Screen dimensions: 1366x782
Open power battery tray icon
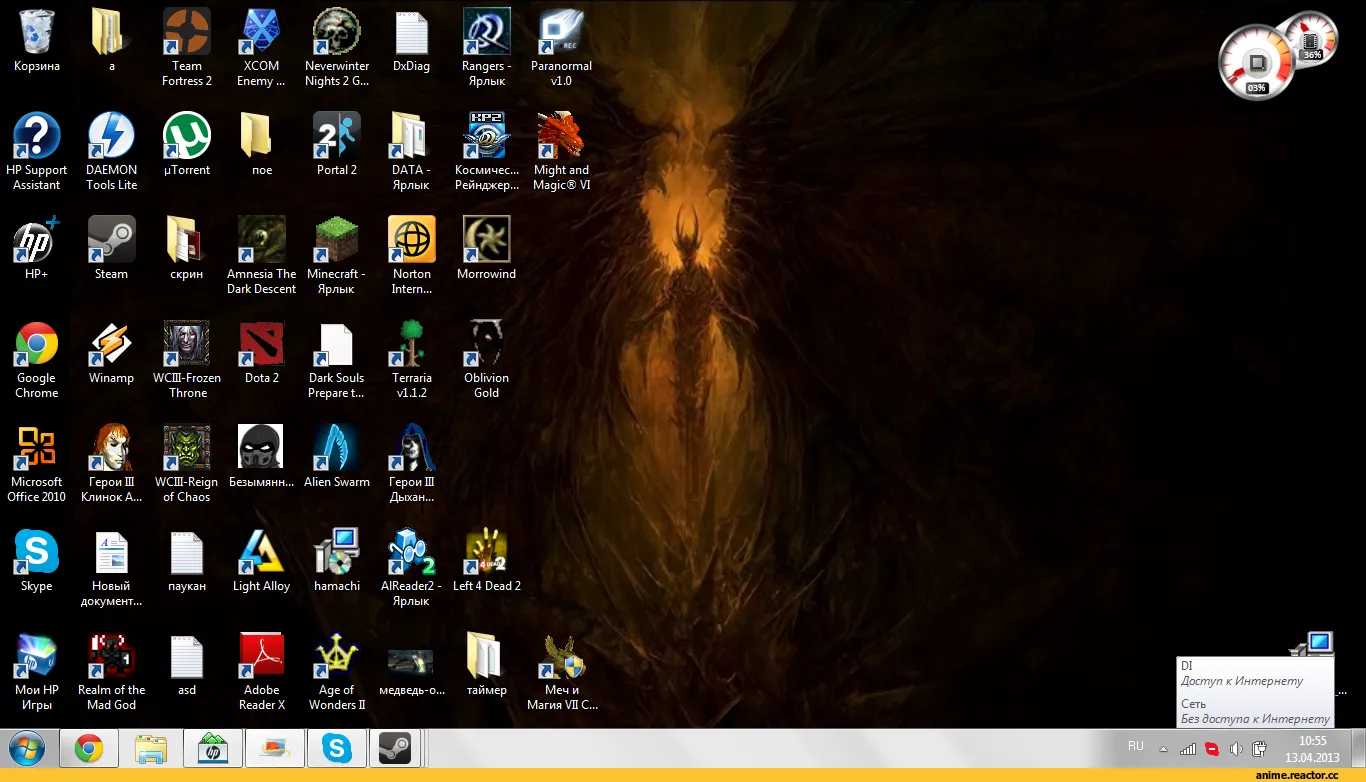[1260, 748]
